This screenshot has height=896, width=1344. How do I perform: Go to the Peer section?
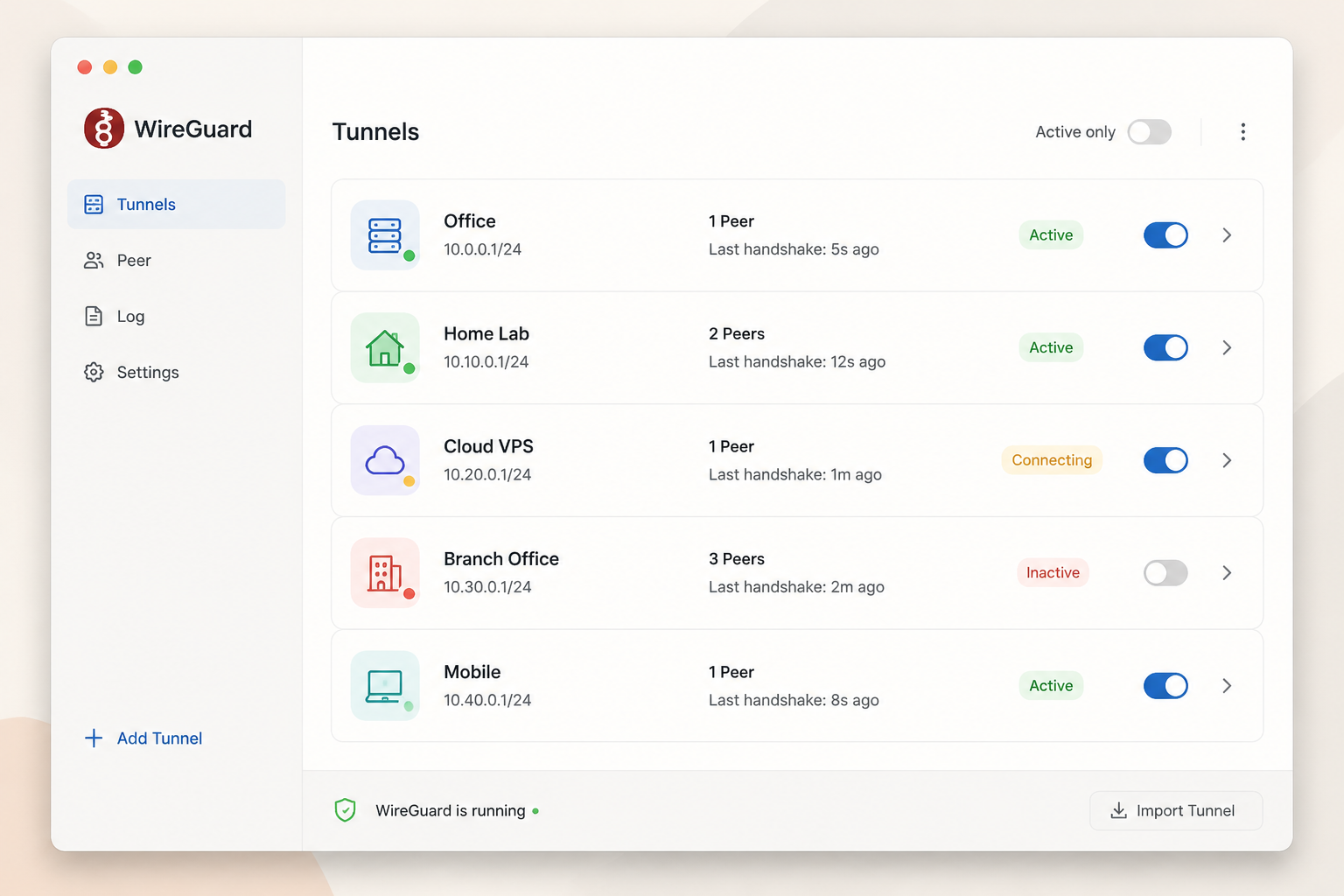click(x=176, y=261)
